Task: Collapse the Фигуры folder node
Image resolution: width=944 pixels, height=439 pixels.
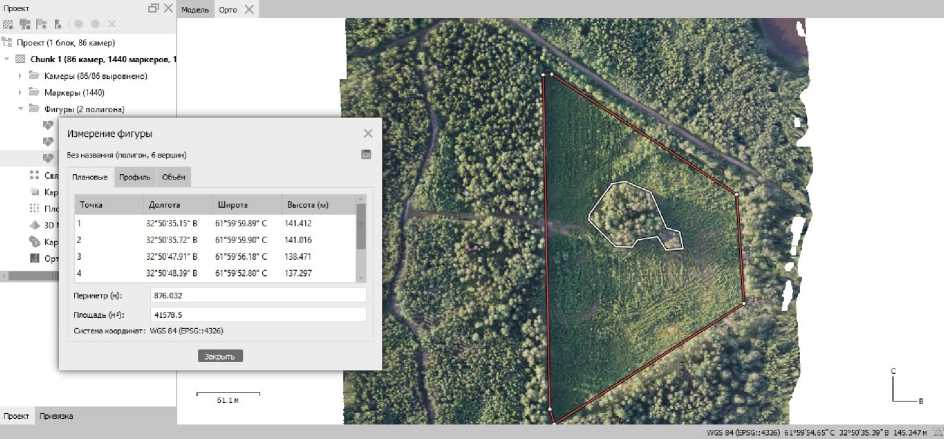Action: (x=20, y=109)
